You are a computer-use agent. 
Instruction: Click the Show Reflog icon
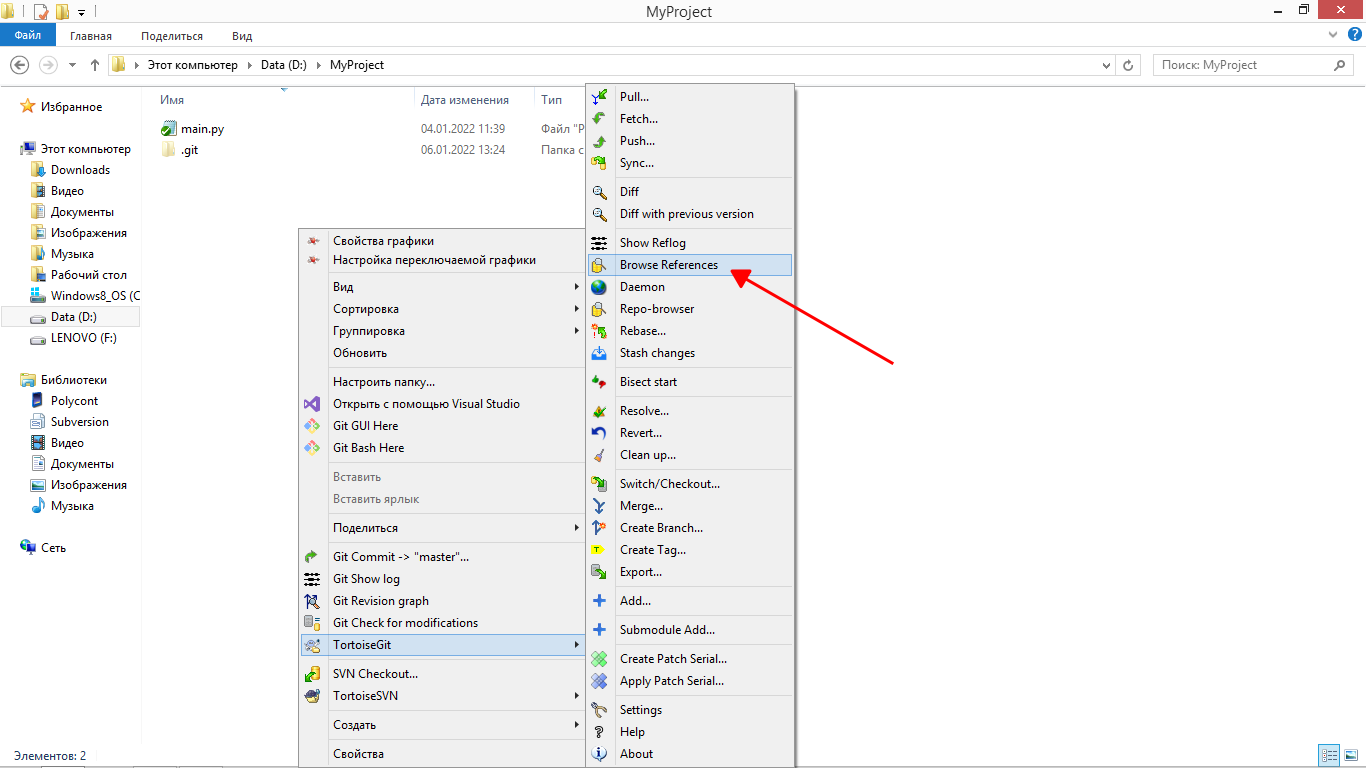point(599,243)
